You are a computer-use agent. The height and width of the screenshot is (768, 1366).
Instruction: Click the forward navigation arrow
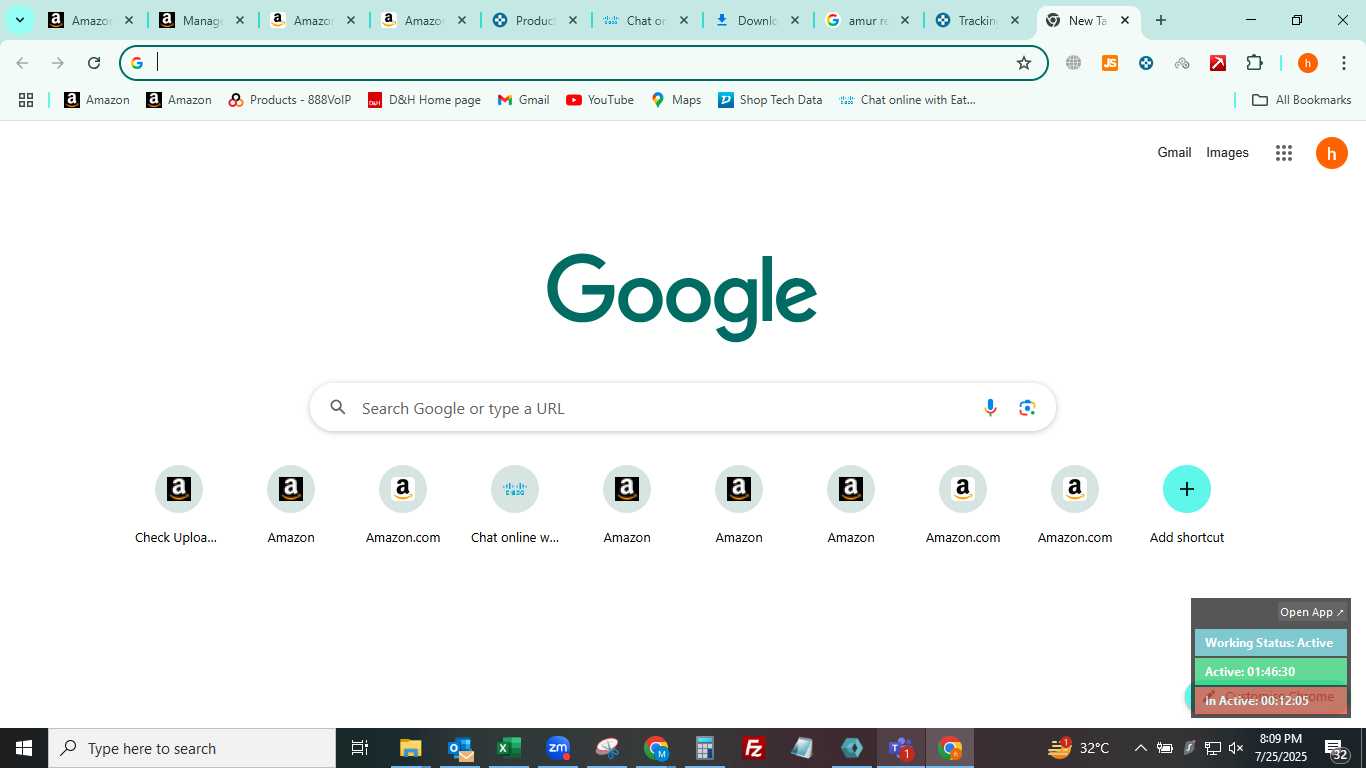58,63
